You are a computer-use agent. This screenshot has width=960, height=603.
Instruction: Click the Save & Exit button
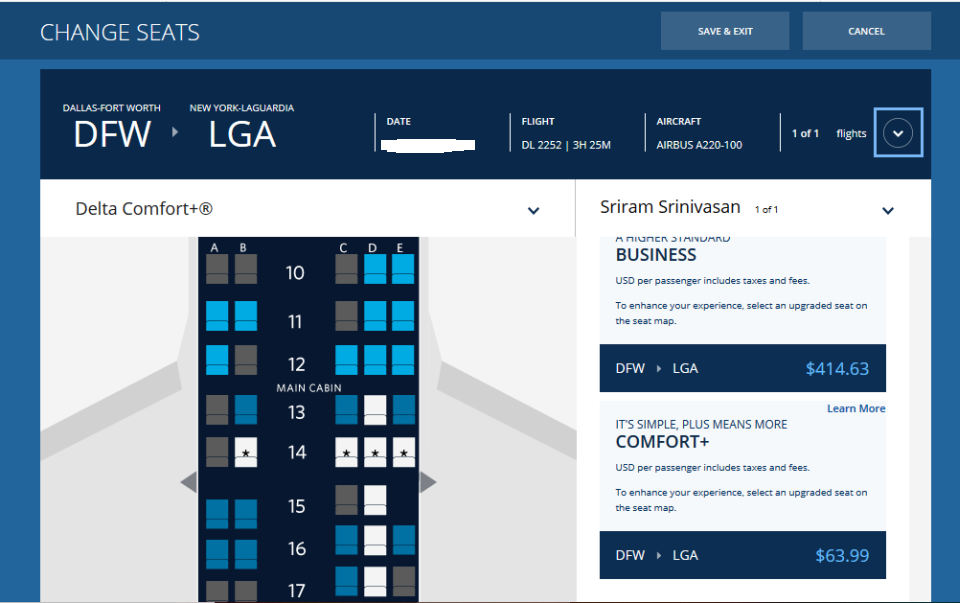coord(725,31)
